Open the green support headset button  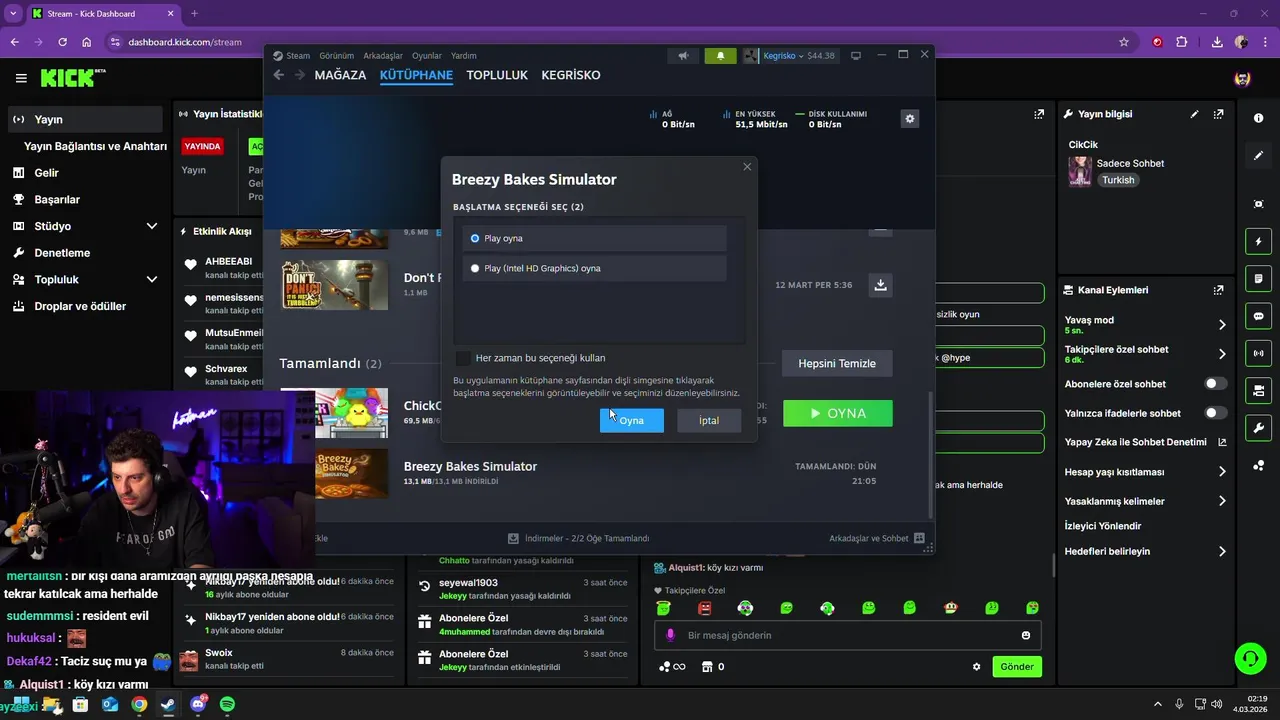pyautogui.click(x=1250, y=658)
